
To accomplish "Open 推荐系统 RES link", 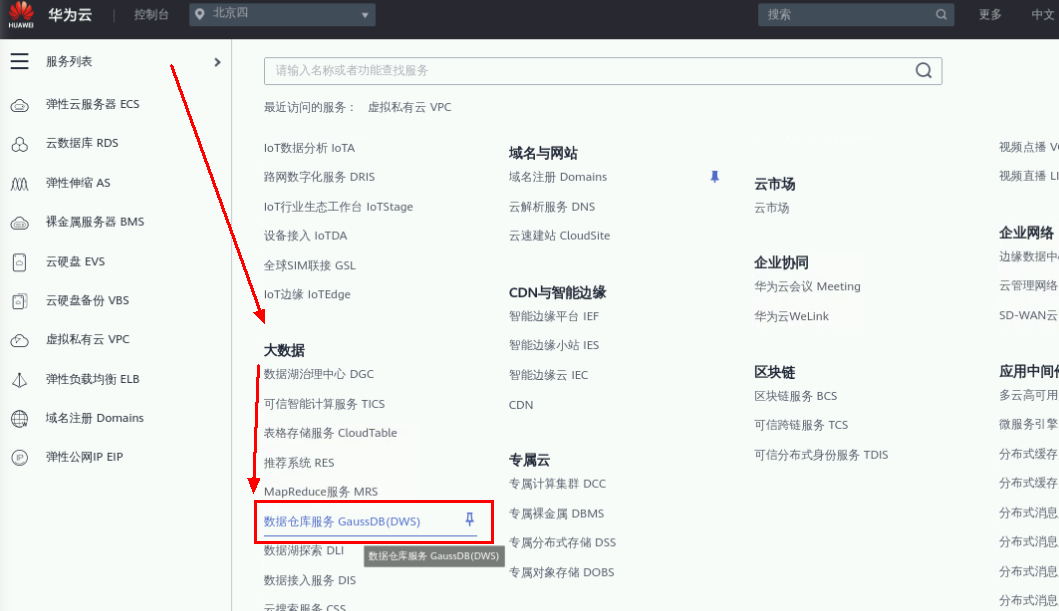I will click(x=299, y=462).
